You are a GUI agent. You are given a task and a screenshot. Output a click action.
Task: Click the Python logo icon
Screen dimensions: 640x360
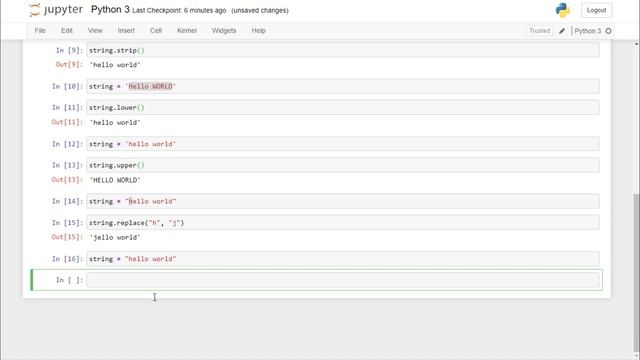click(562, 10)
